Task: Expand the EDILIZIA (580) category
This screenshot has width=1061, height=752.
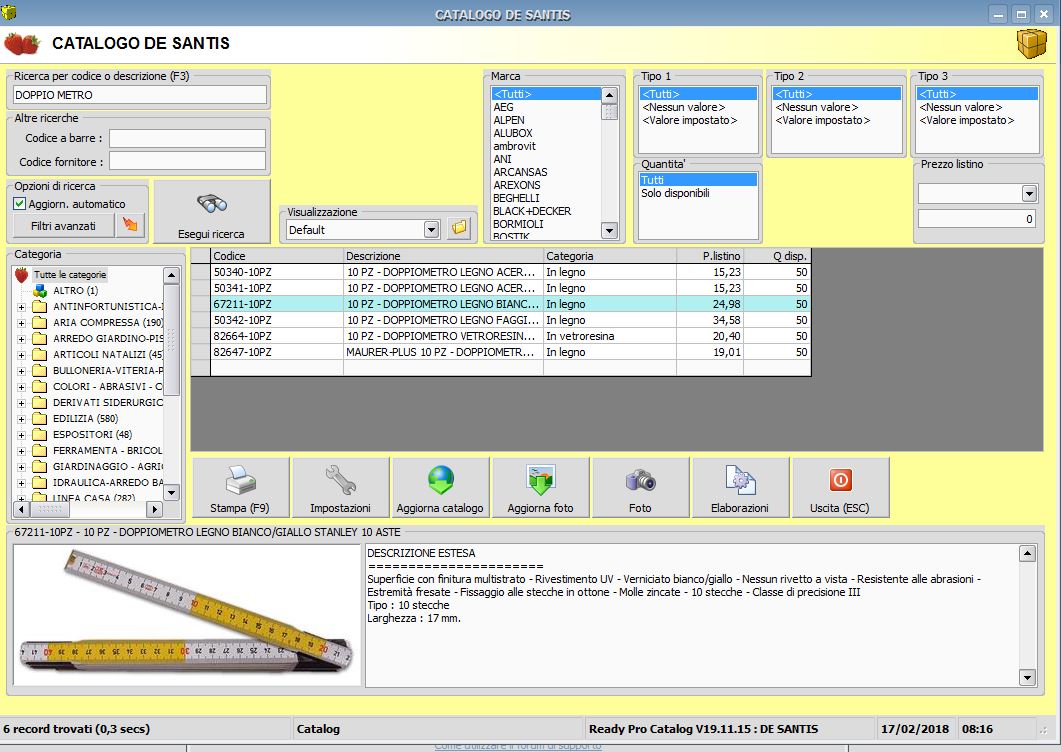Action: (x=22, y=418)
